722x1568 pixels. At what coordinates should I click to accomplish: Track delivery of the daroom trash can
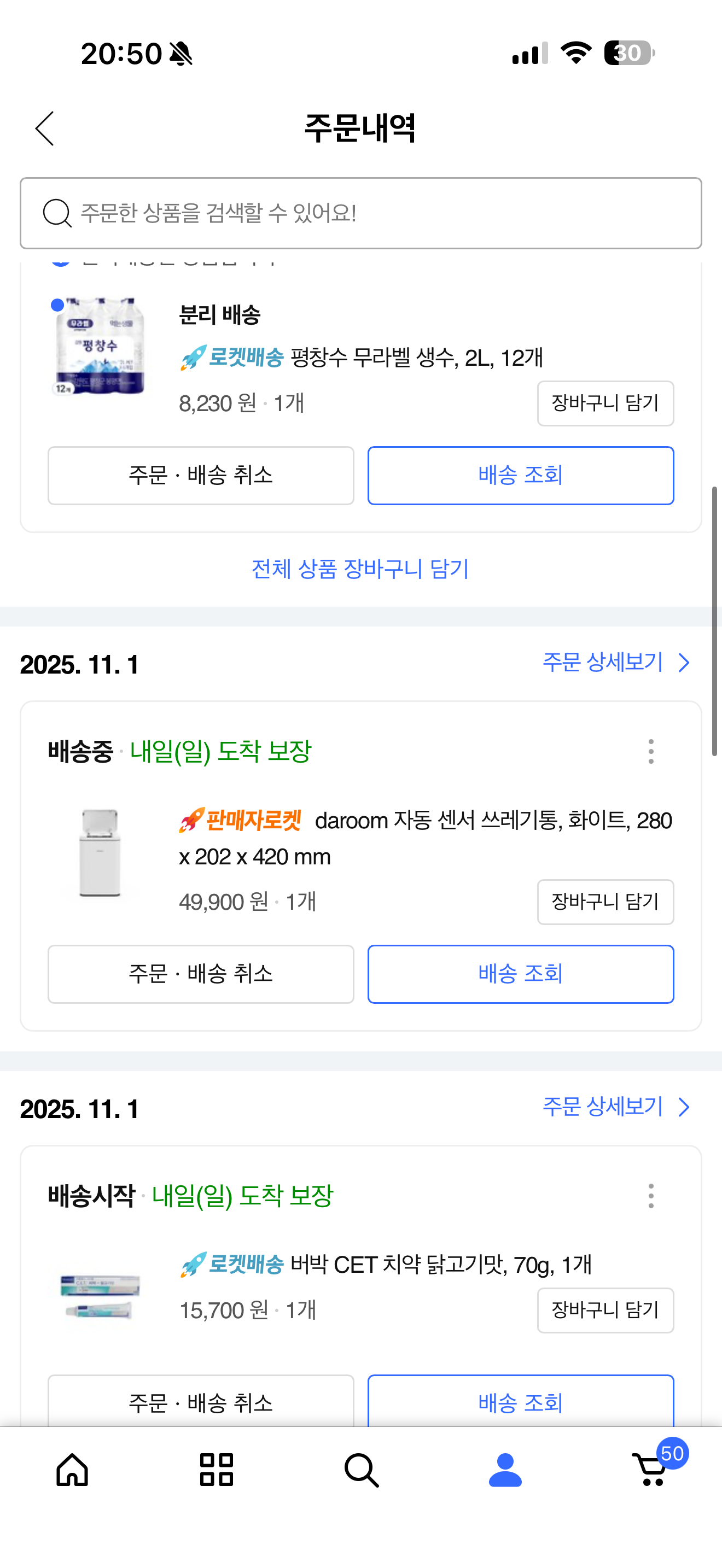click(x=521, y=974)
